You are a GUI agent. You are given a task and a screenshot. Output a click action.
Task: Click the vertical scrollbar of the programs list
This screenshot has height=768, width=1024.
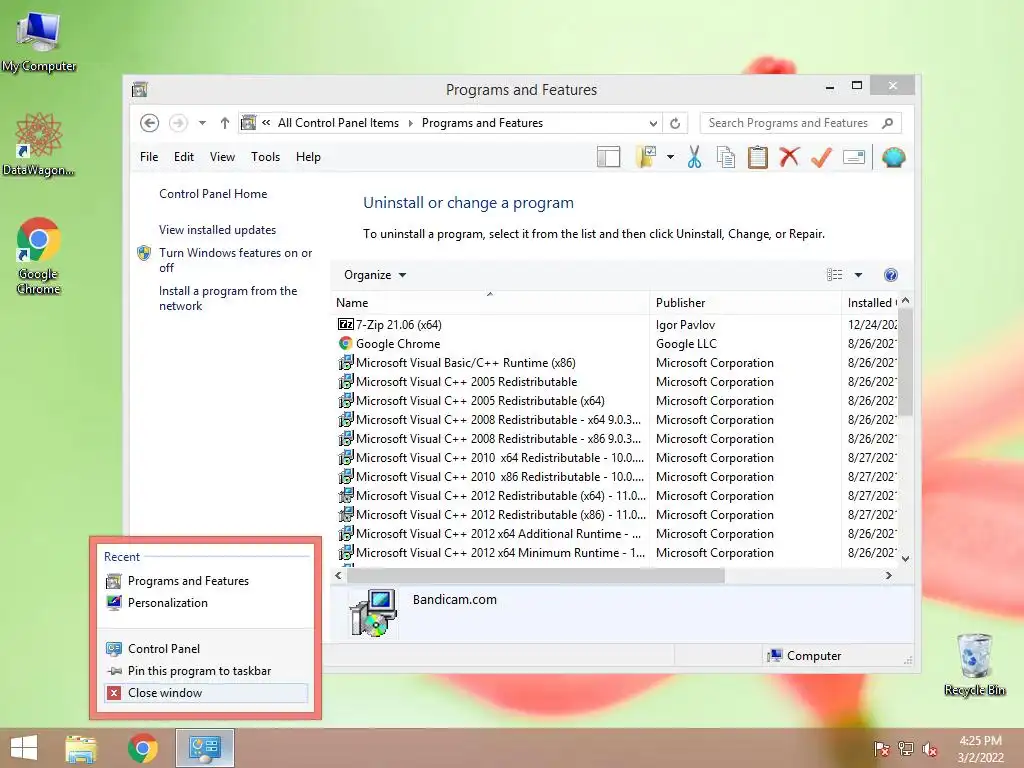click(x=905, y=362)
